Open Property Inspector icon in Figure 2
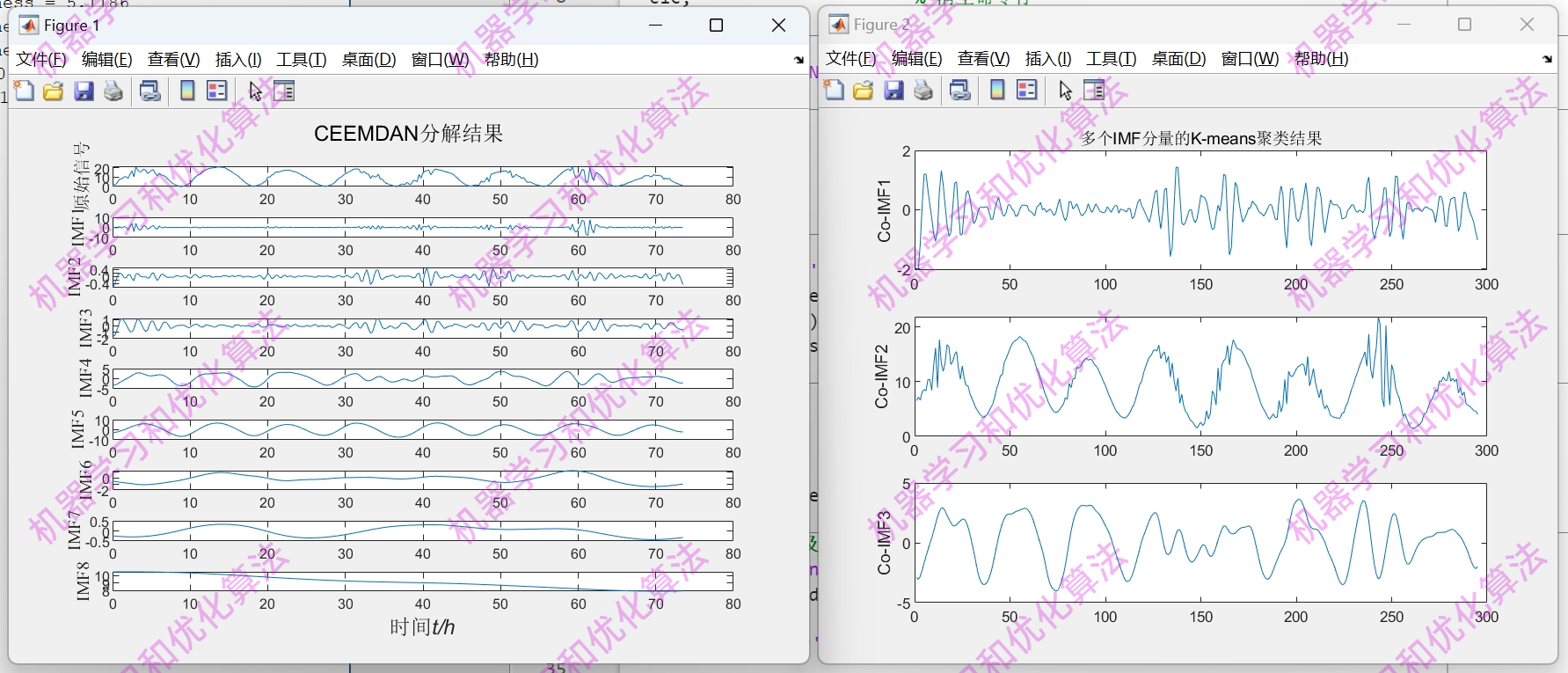Image resolution: width=1568 pixels, height=673 pixels. 1094,90
